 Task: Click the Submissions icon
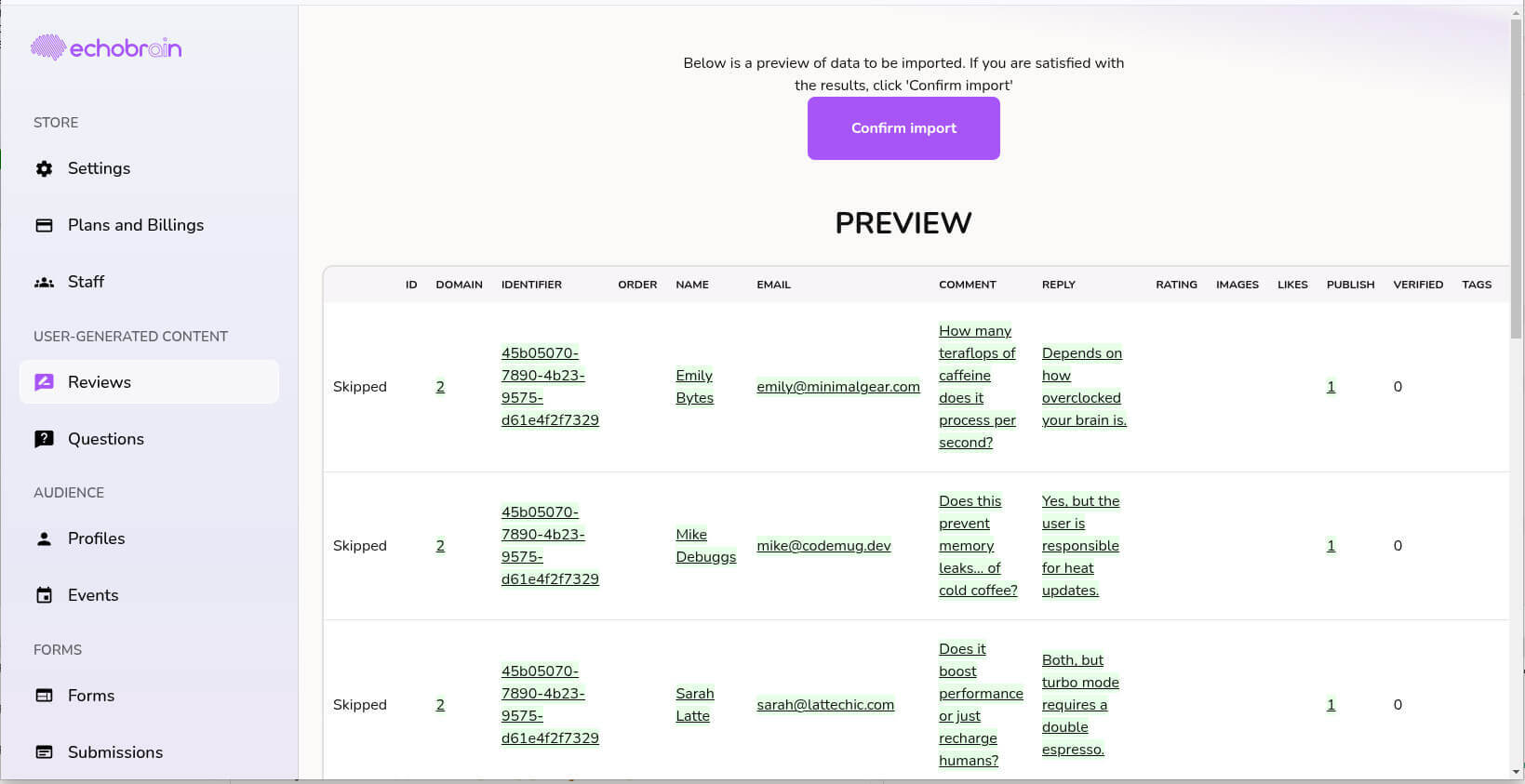coord(44,752)
